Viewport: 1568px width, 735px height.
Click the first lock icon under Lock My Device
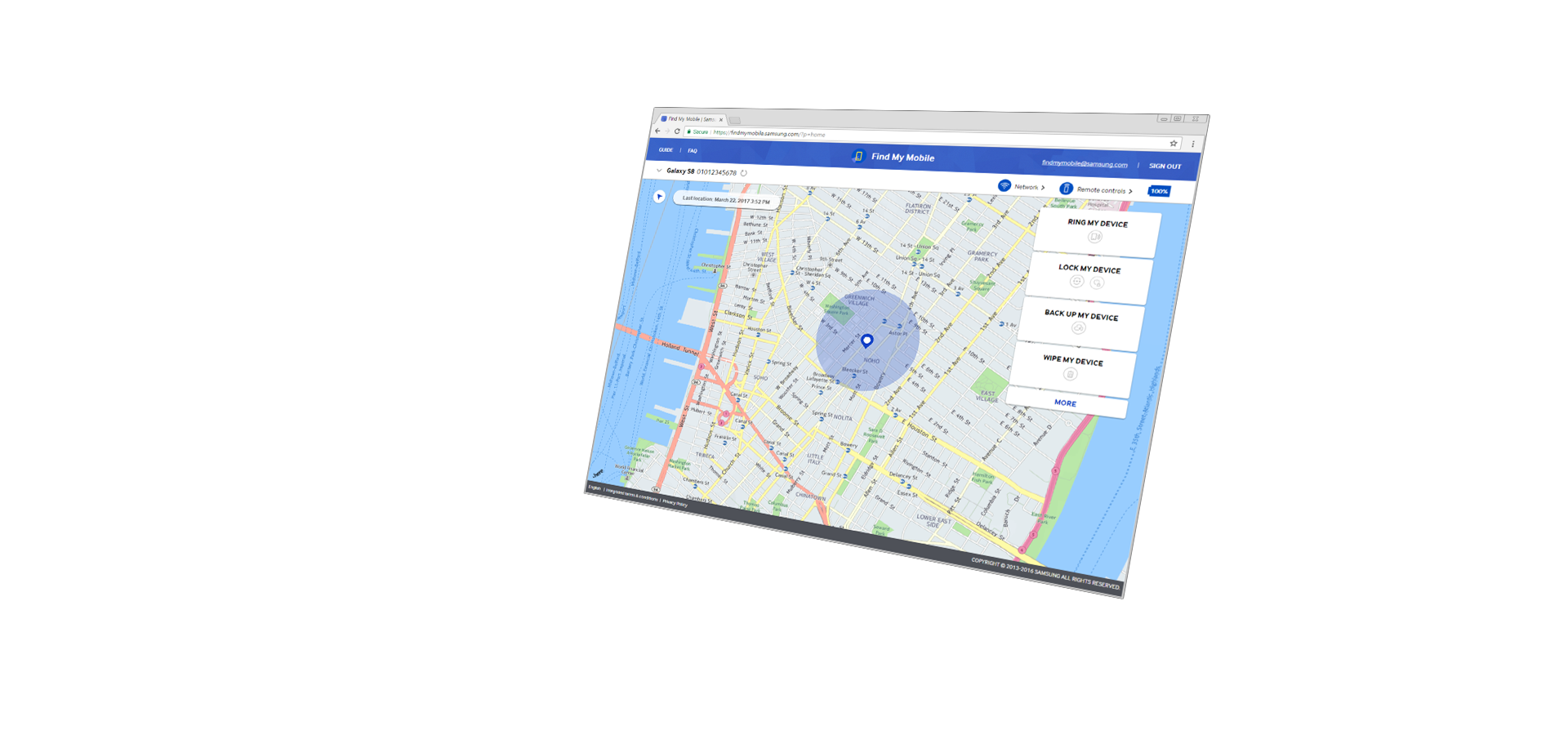tap(1076, 282)
